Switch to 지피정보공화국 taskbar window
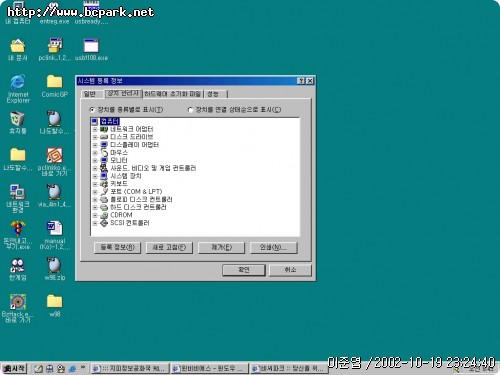 [130, 369]
